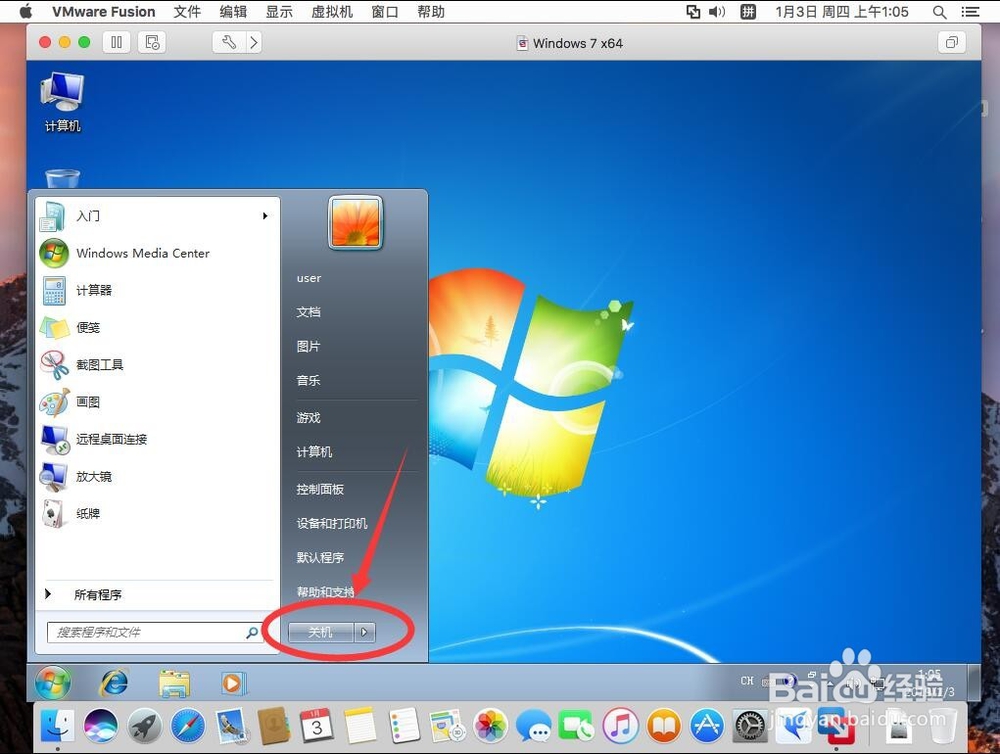Open the 窗口 menu

point(385,11)
